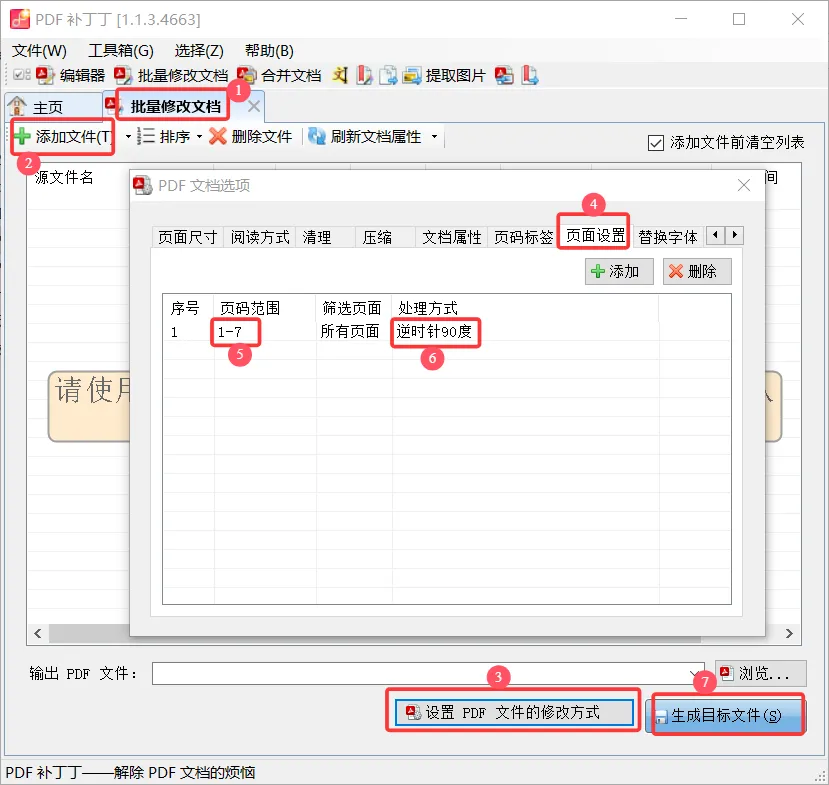The width and height of the screenshot is (829, 785).
Task: Click the red PDF icon after the yellow 文 icon
Action: coord(364,76)
